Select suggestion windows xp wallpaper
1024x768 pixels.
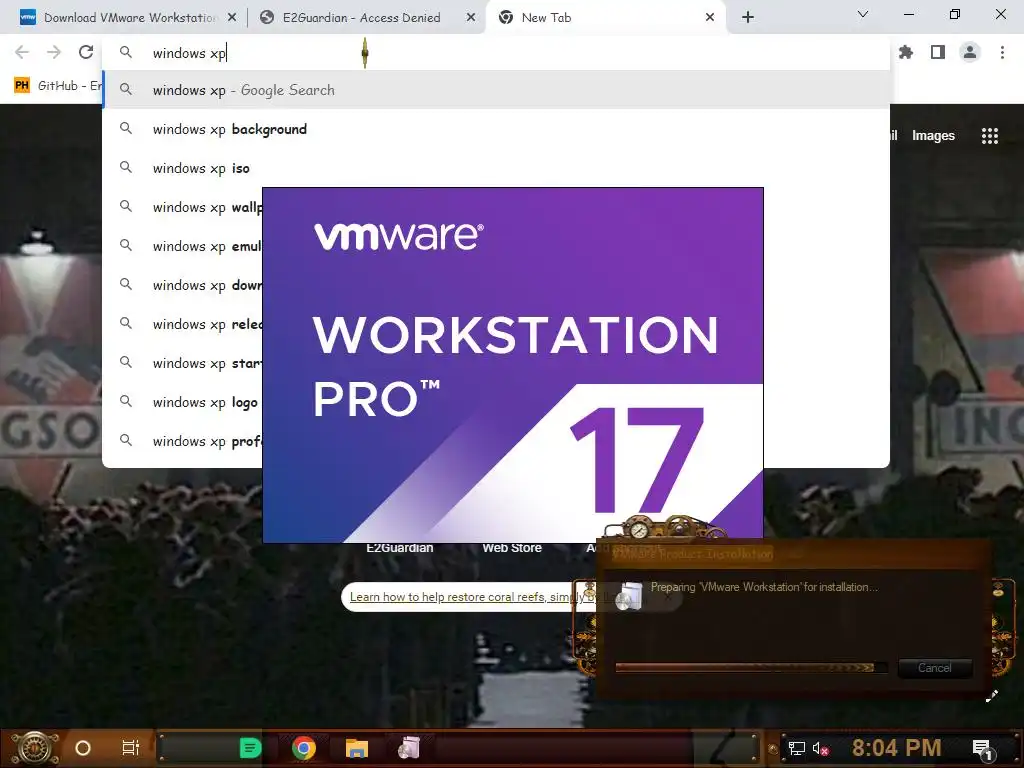click(183, 207)
